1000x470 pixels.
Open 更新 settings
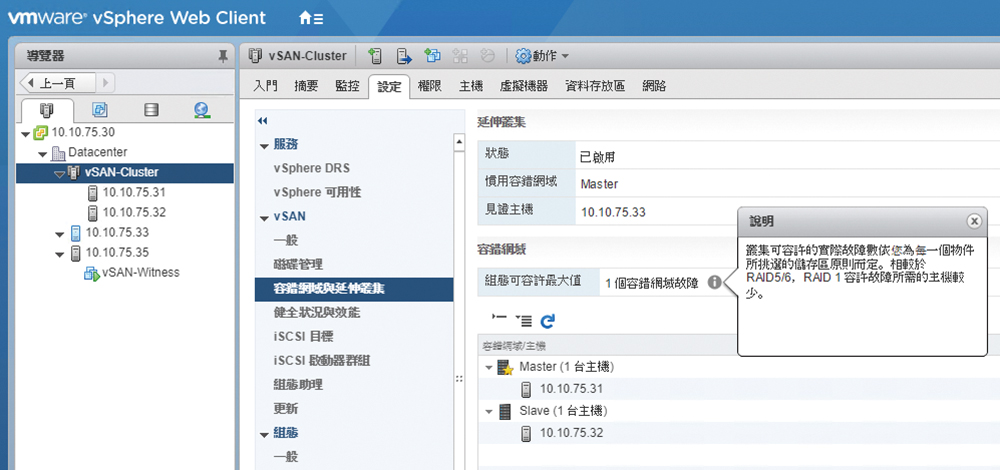coord(286,409)
